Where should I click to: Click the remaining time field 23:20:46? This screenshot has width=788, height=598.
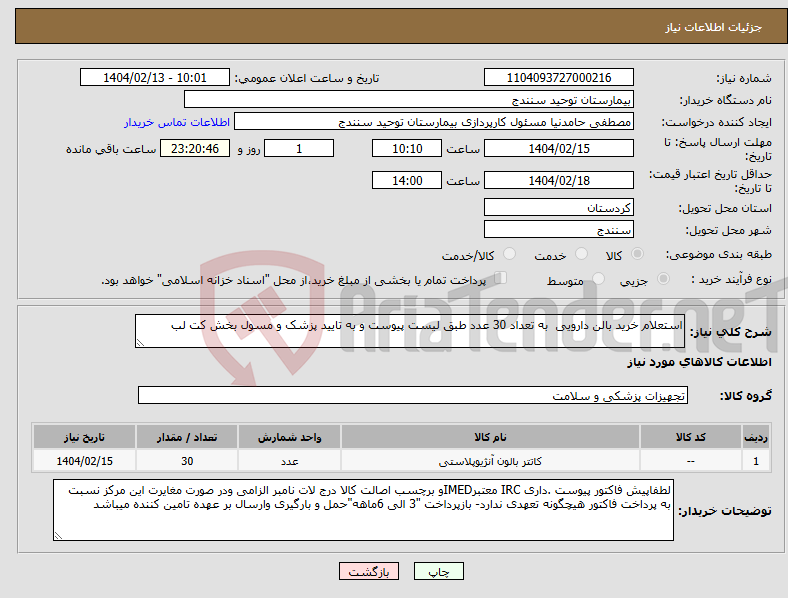(x=195, y=148)
